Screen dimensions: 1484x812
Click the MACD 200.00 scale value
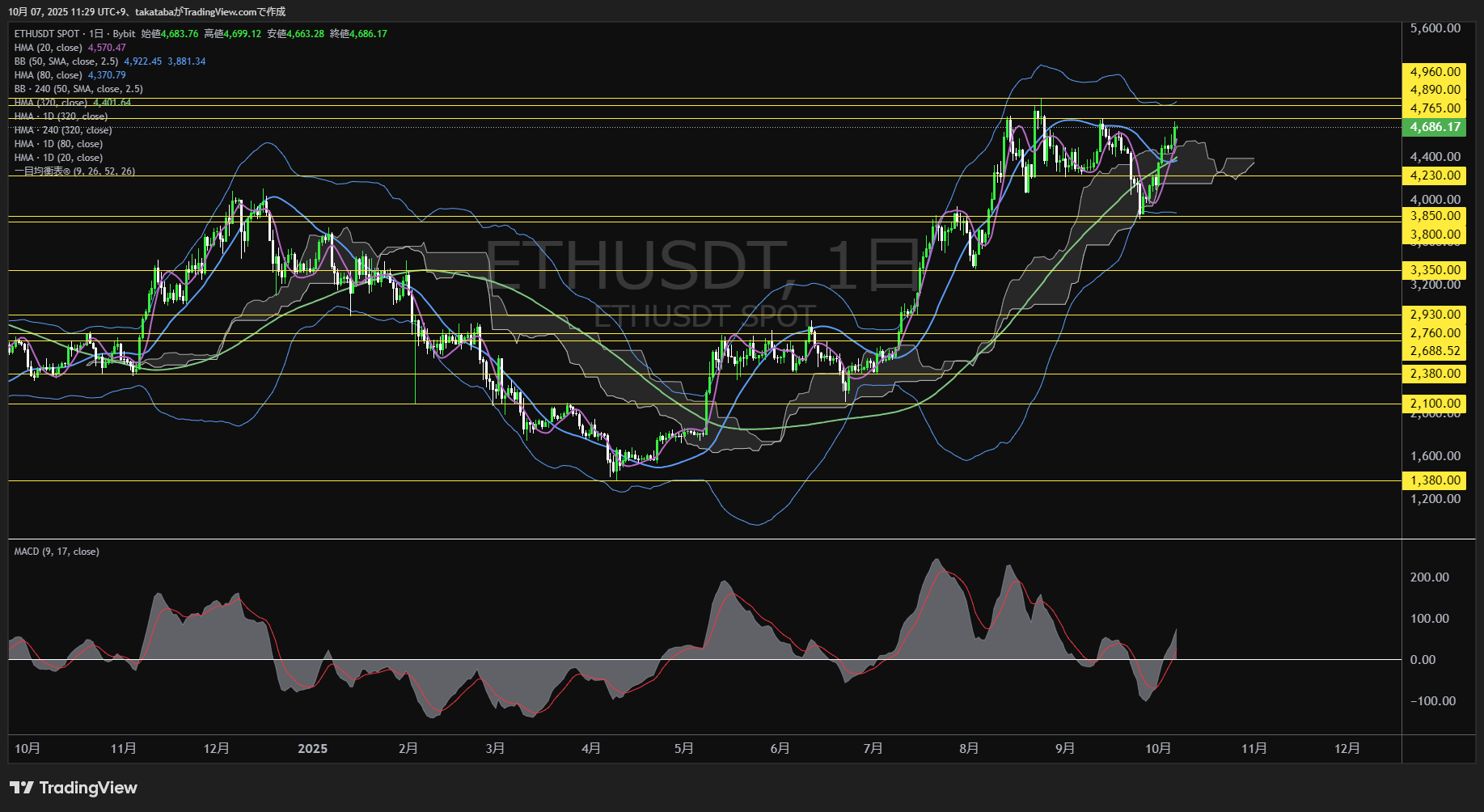[1429, 577]
